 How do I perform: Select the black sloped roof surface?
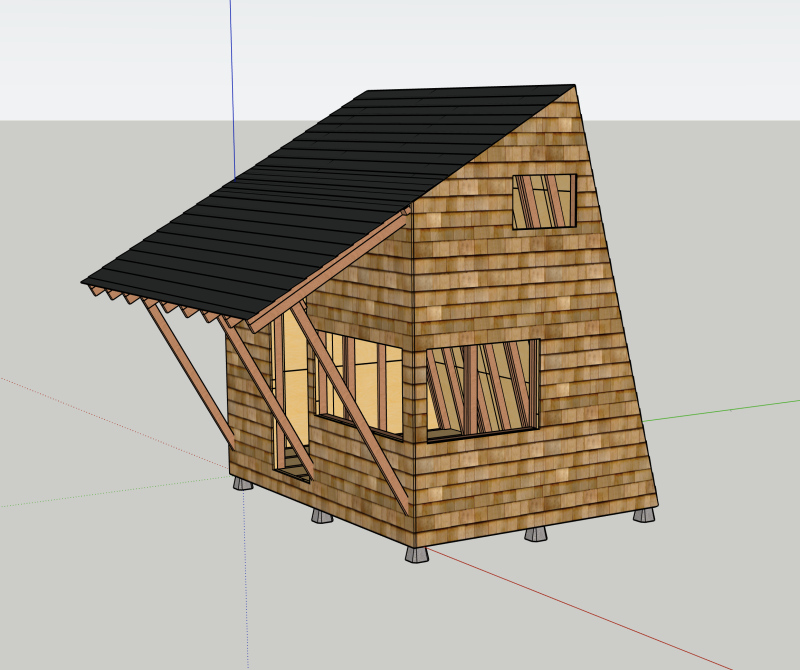click(327, 204)
